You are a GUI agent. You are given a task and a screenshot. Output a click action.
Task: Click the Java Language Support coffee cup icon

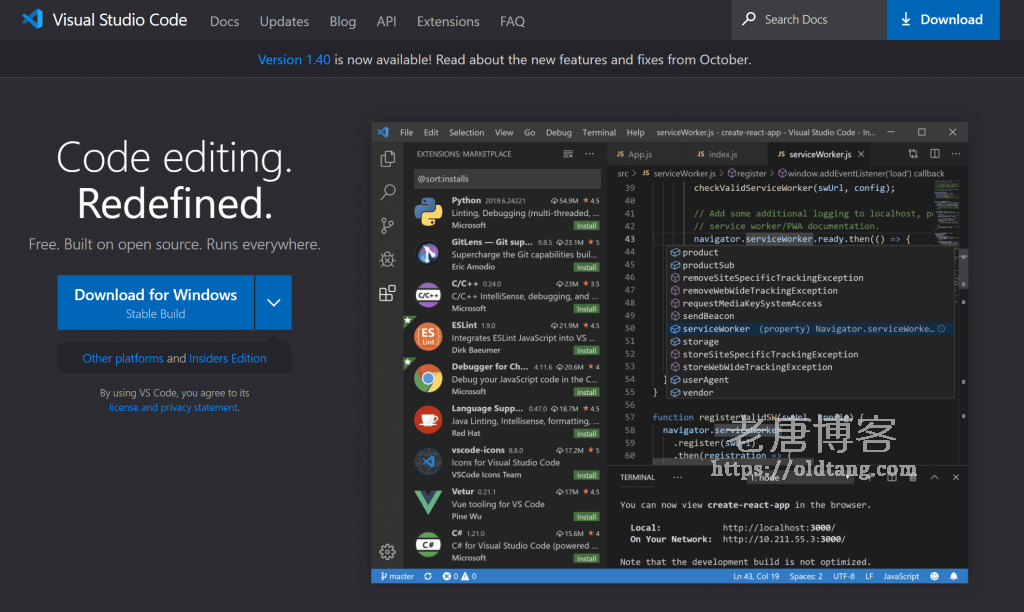pos(428,420)
